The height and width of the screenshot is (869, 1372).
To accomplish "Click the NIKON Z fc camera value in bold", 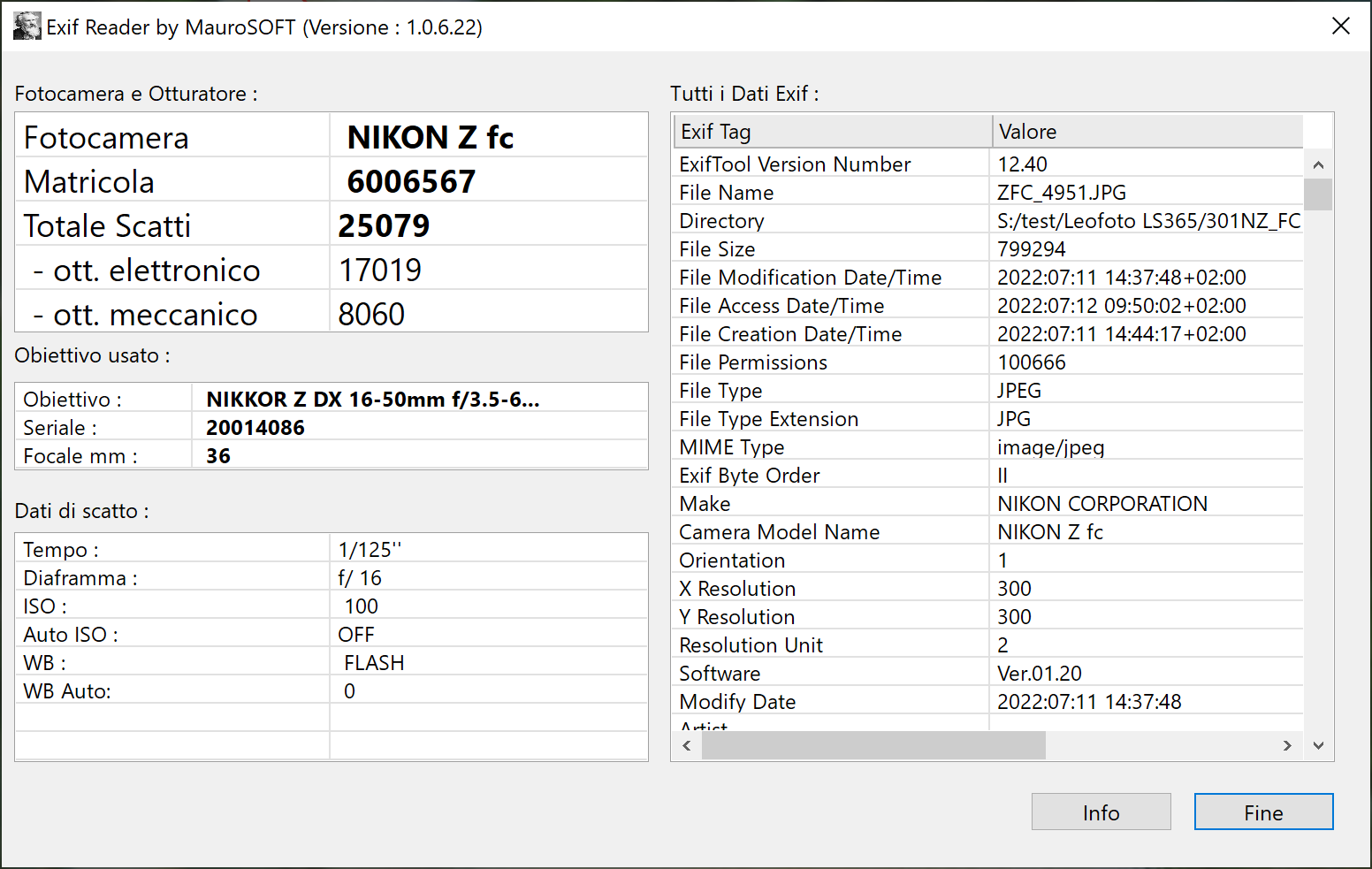I will point(430,137).
